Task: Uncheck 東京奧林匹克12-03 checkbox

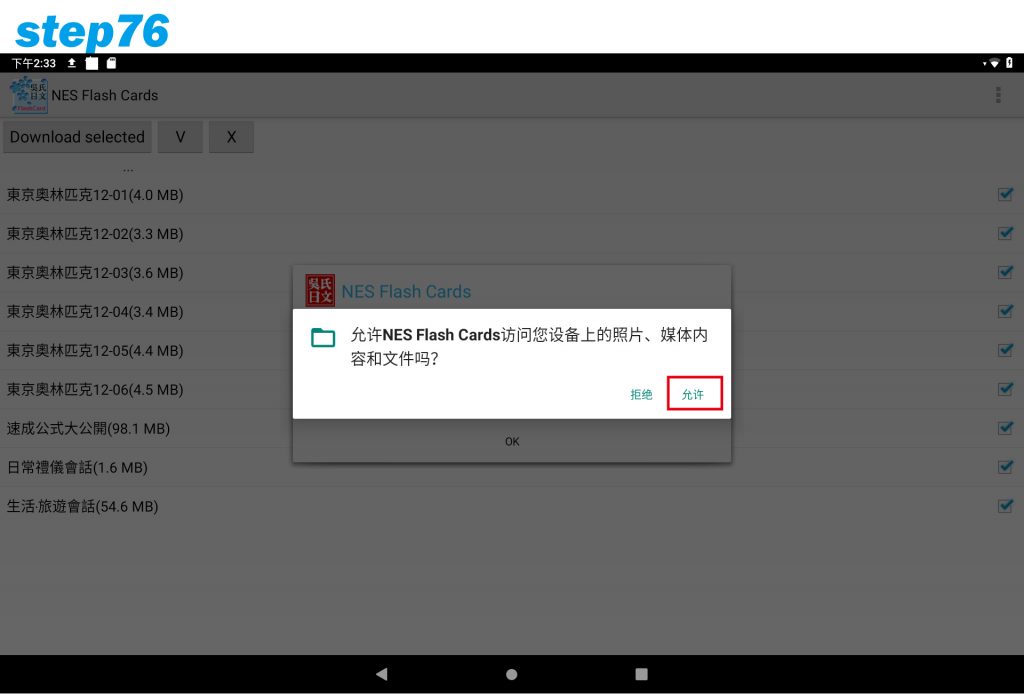Action: click(1005, 272)
